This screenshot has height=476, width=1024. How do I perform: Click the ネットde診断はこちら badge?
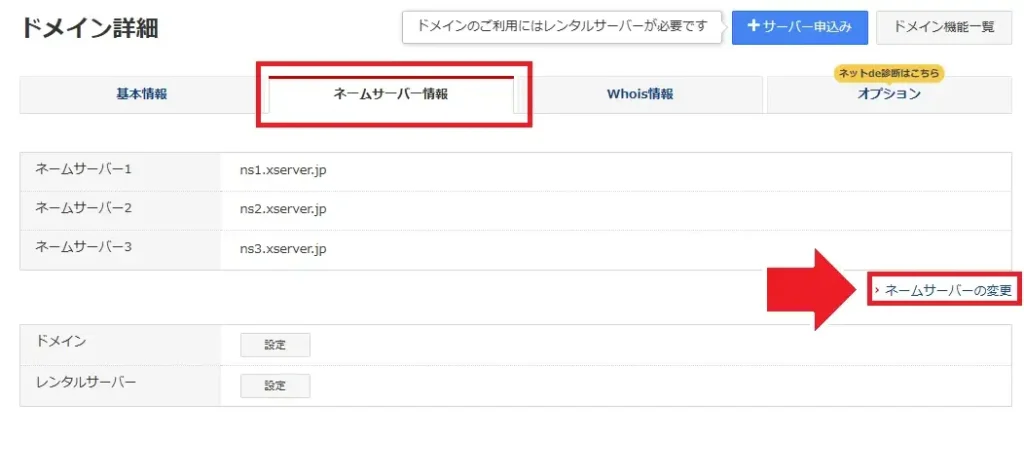pos(889,74)
